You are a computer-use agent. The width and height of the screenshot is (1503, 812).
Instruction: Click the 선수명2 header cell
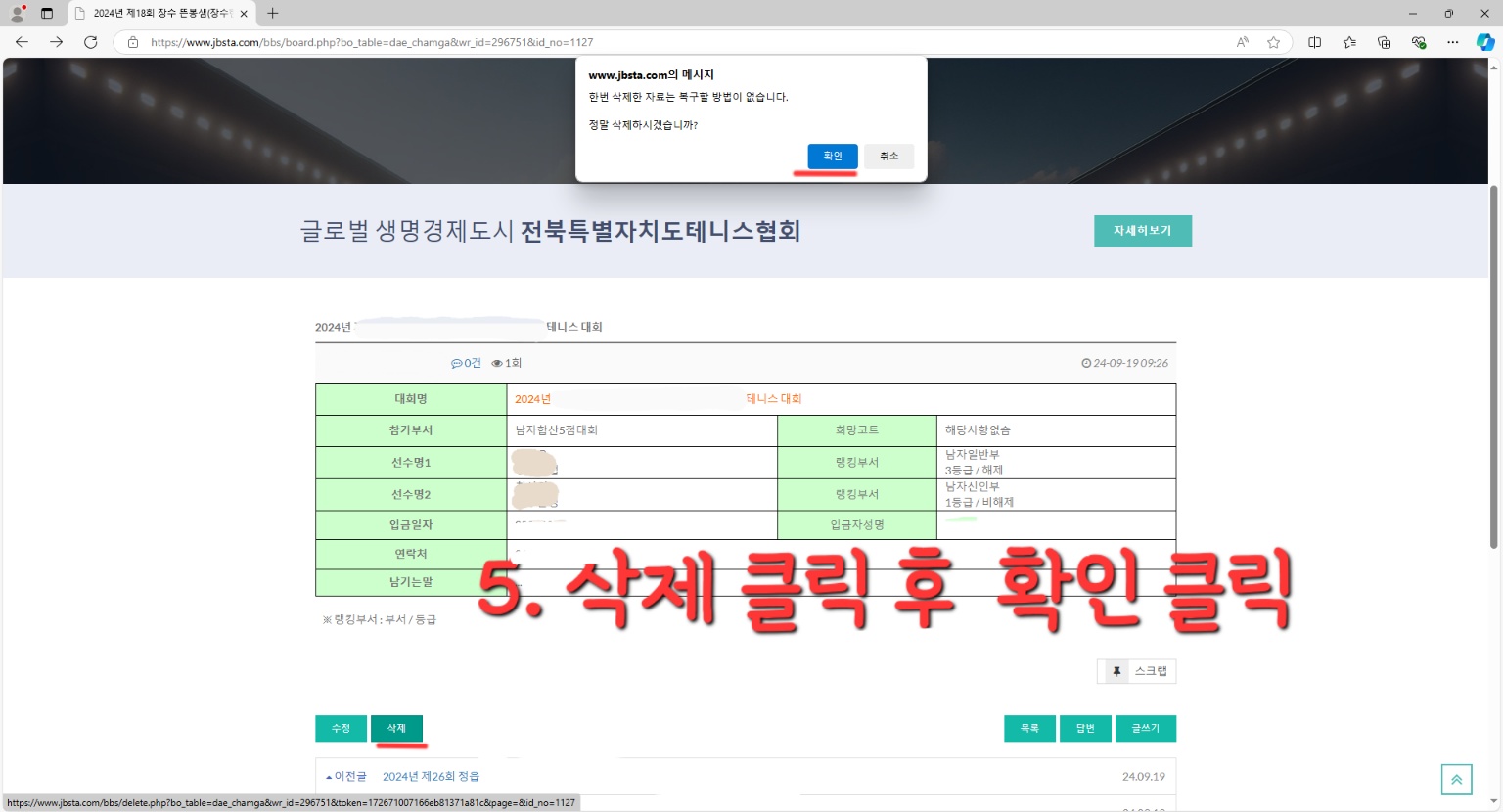point(411,495)
